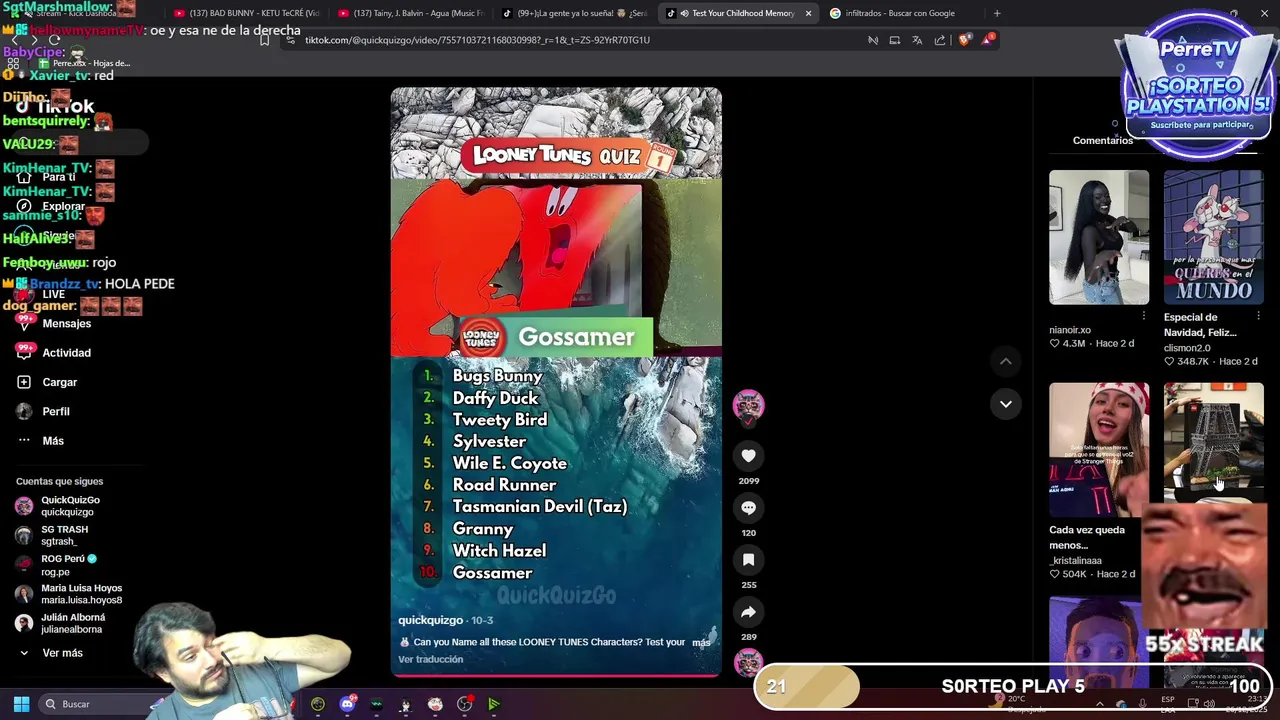The height and width of the screenshot is (720, 1280).
Task: Open the 'Especial de Navidad' video thumbnail
Action: 1213,237
